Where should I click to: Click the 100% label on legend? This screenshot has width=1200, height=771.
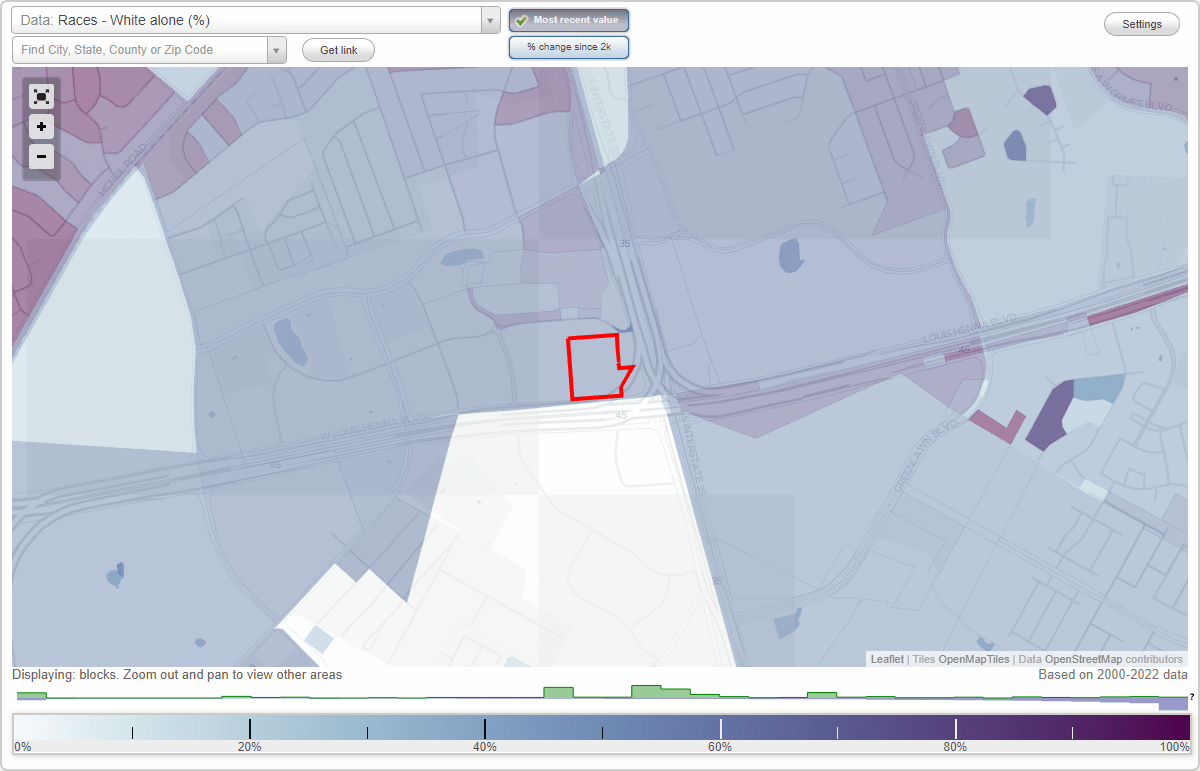tap(1174, 747)
